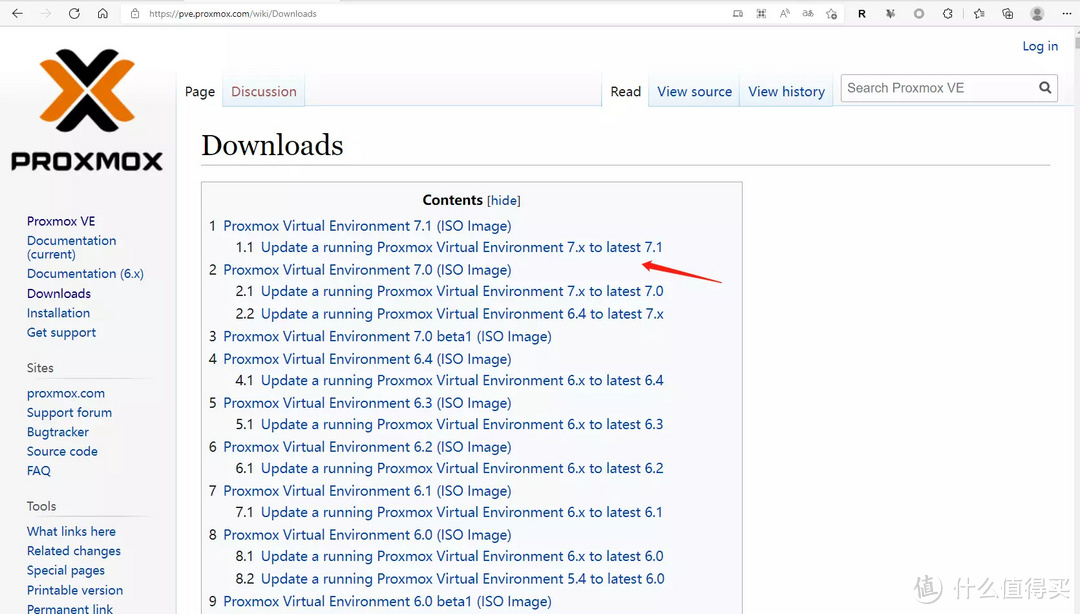The image size is (1080, 614).
Task: Jump to Virtual Environment 7.0 beta1 entry
Action: coord(387,337)
